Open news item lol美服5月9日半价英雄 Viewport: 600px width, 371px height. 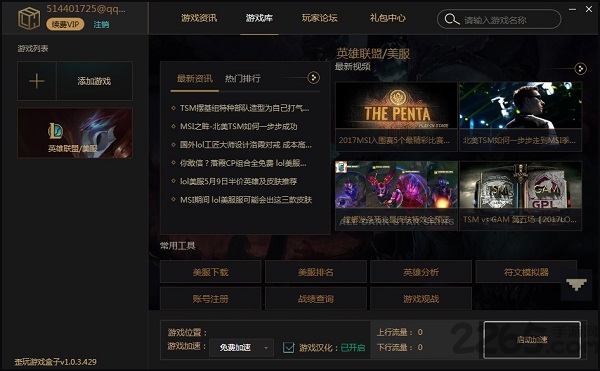(238, 181)
